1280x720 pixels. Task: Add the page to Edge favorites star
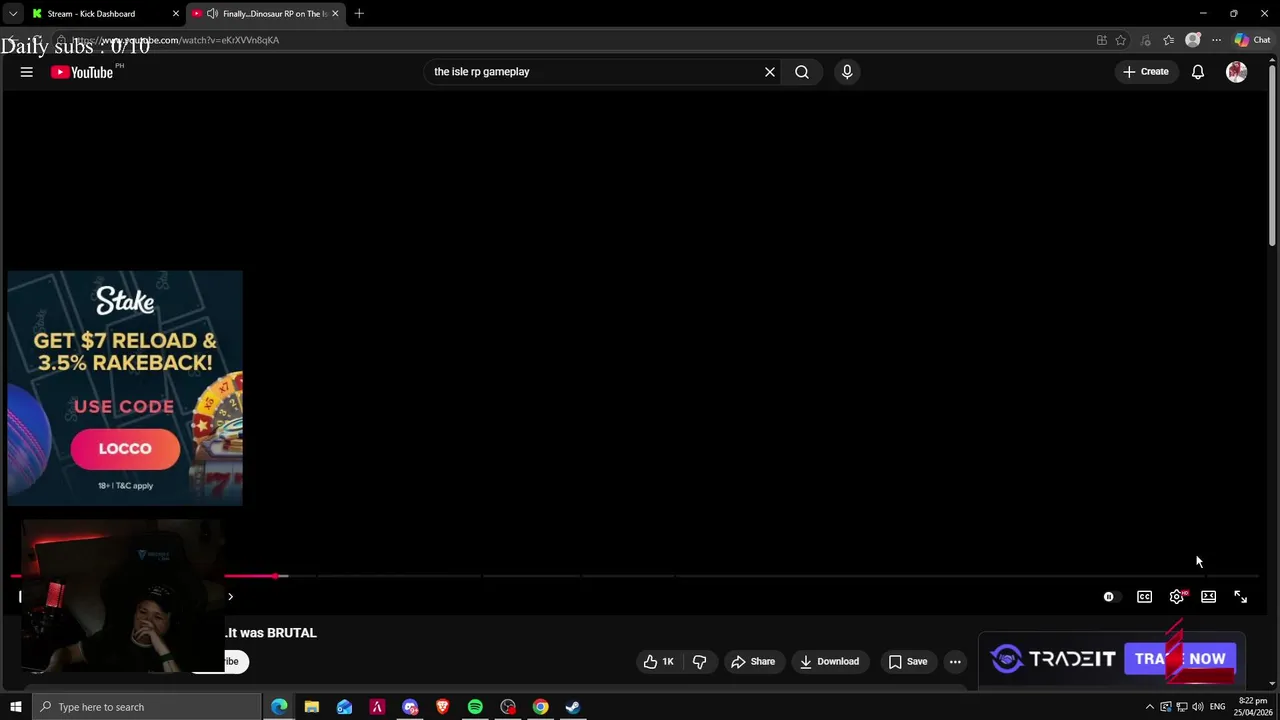[x=1121, y=40]
